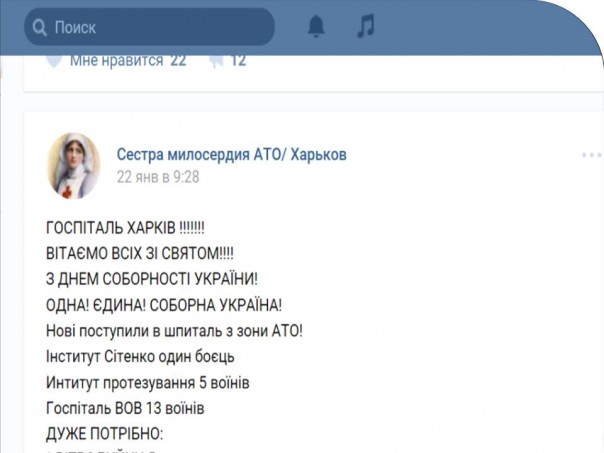The height and width of the screenshot is (453, 604).
Task: Open Сестра милосердия АТО/ Харьков profile
Action: pos(232,154)
